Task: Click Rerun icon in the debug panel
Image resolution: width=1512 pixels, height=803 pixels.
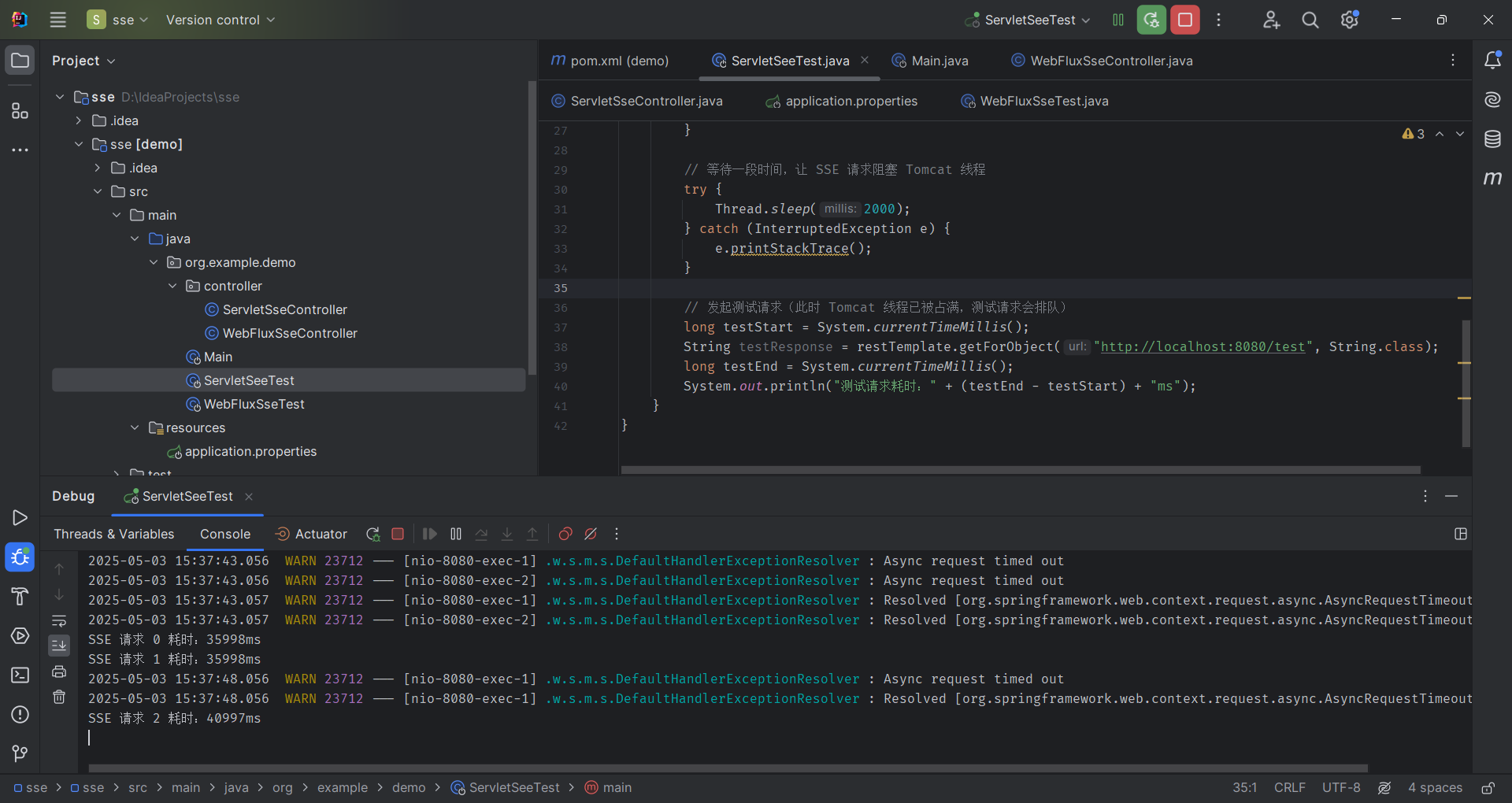Action: [373, 534]
